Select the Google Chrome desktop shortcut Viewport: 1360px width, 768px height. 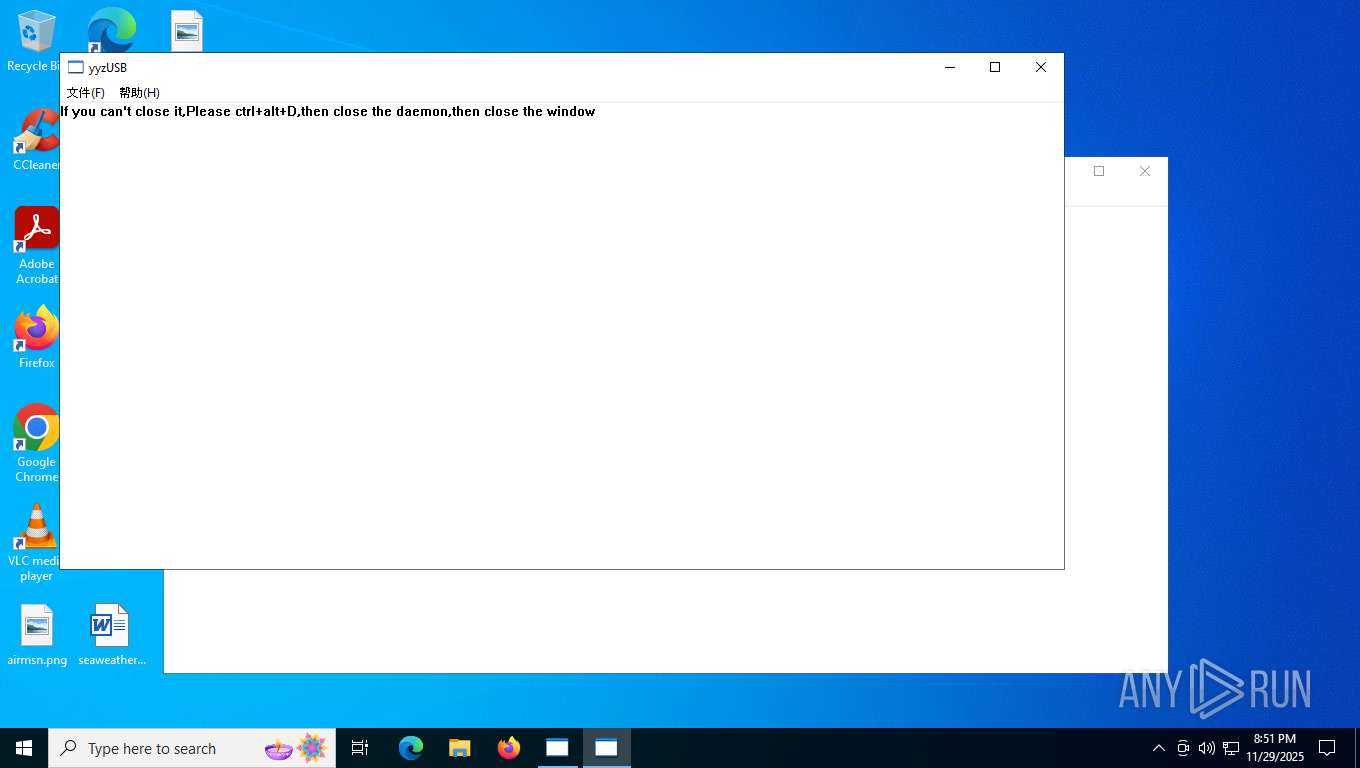(36, 444)
